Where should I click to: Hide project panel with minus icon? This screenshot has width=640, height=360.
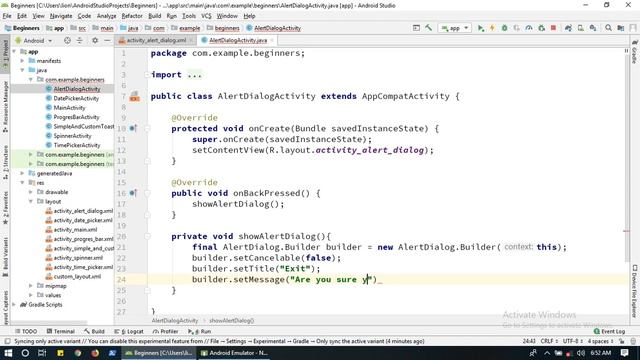click(x=107, y=40)
